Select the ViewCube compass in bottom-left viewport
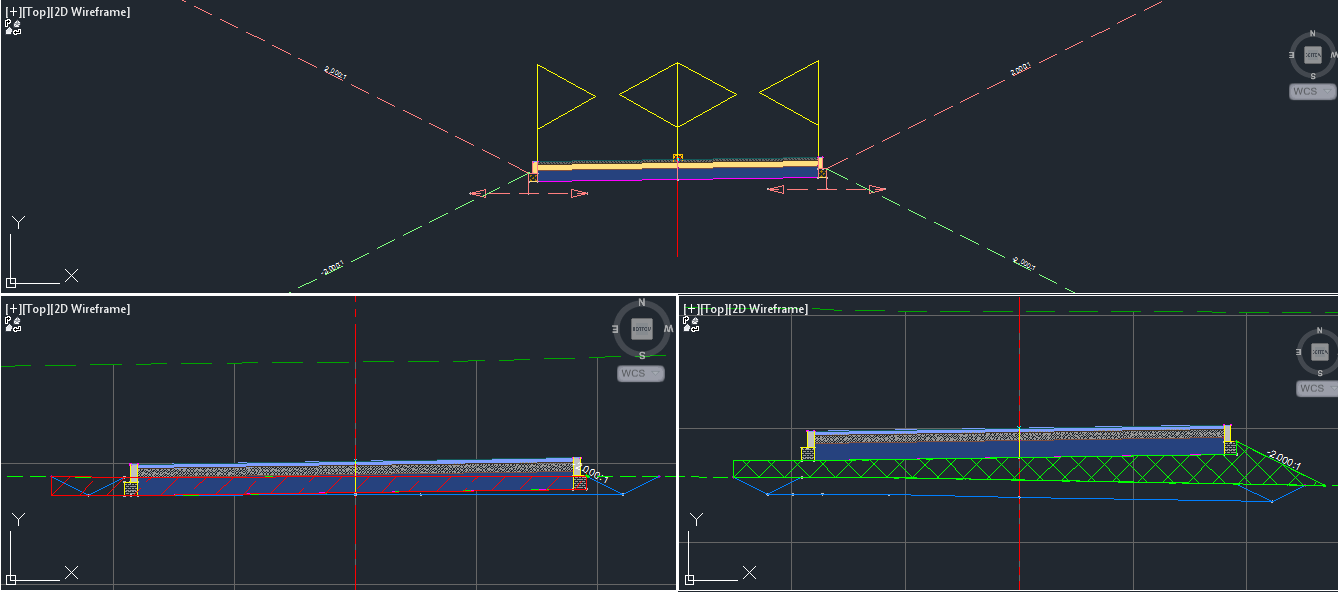 point(640,328)
